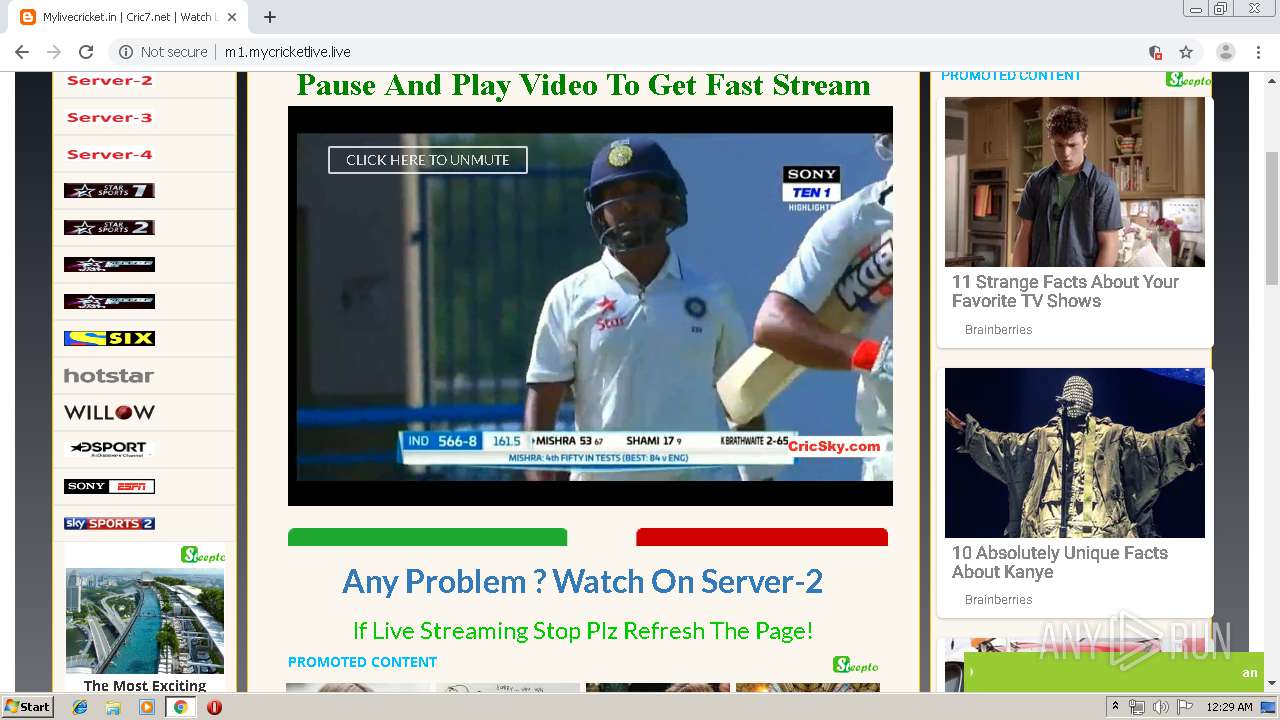
Task: Open the DSPORT channel logo
Action: 109,448
